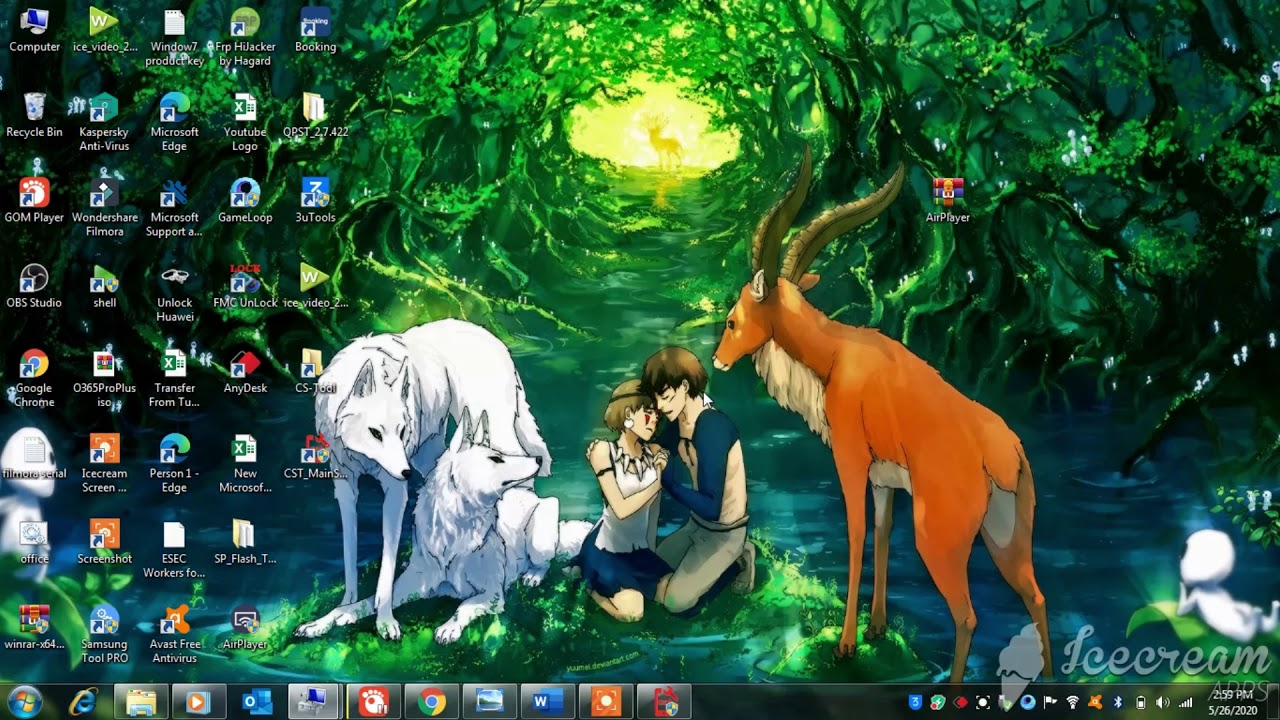Switch to GOM Player taskbar button
Image resolution: width=1280 pixels, height=720 pixels.
pyautogui.click(x=374, y=702)
